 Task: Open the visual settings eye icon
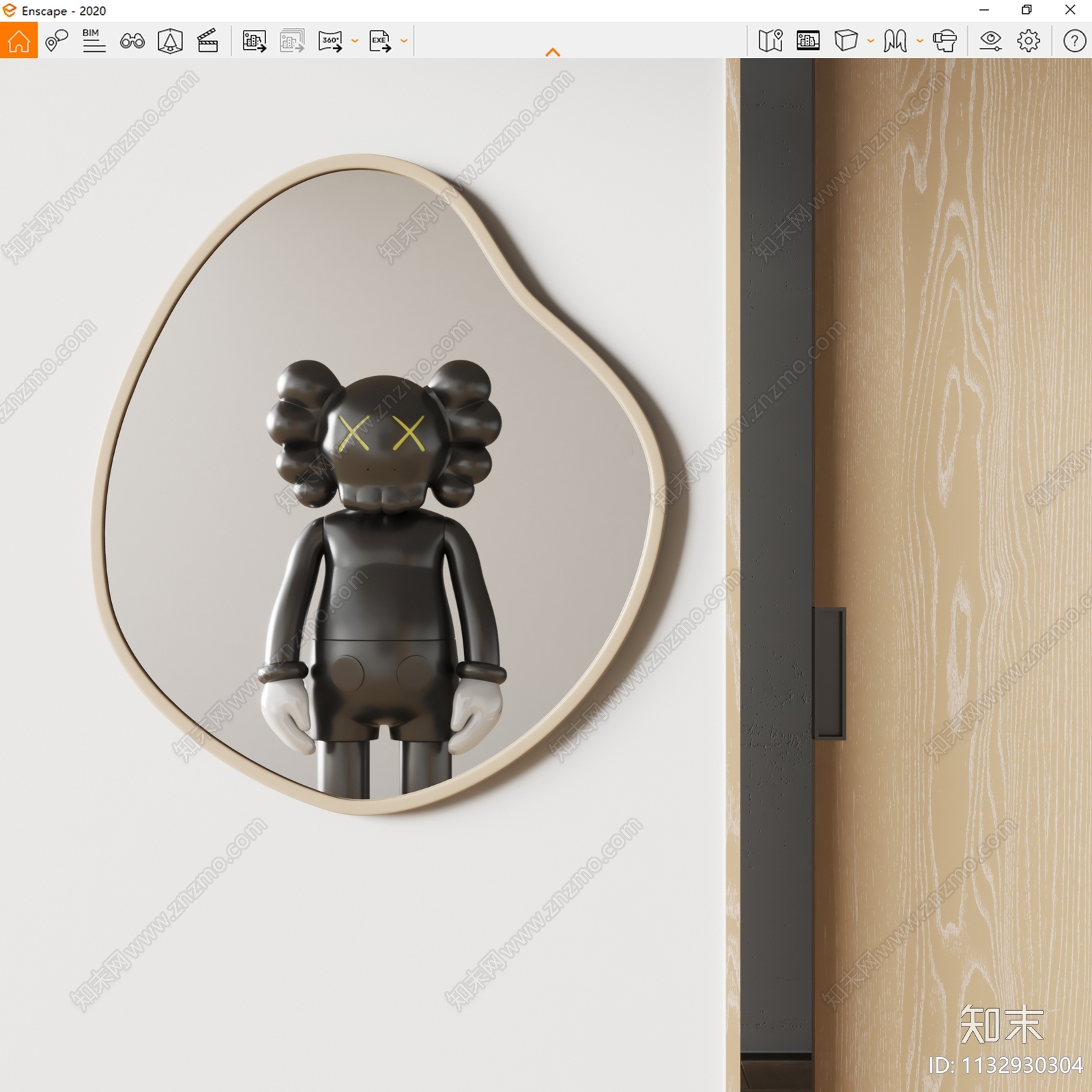990,41
